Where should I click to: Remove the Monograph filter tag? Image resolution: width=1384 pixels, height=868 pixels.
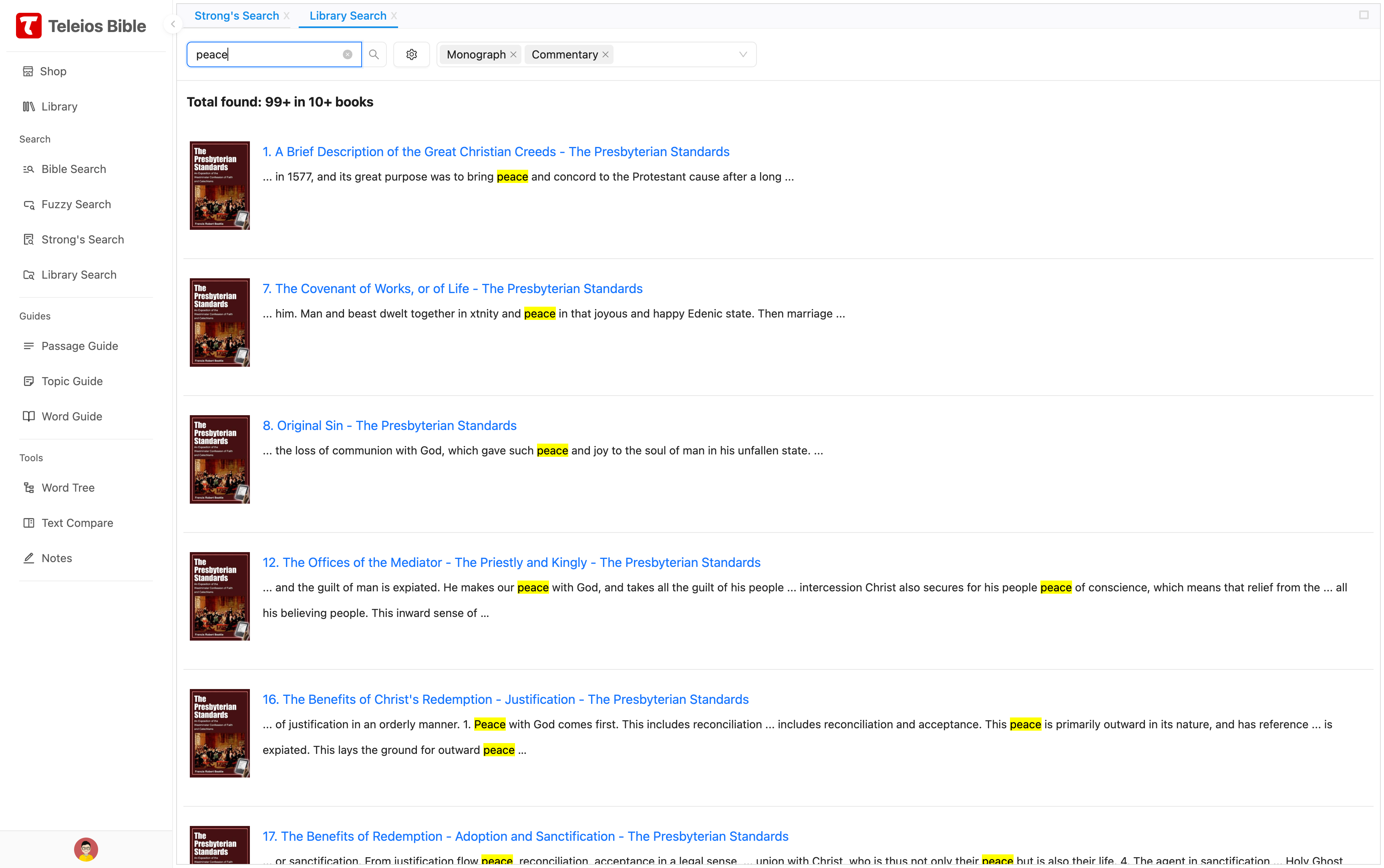[513, 54]
